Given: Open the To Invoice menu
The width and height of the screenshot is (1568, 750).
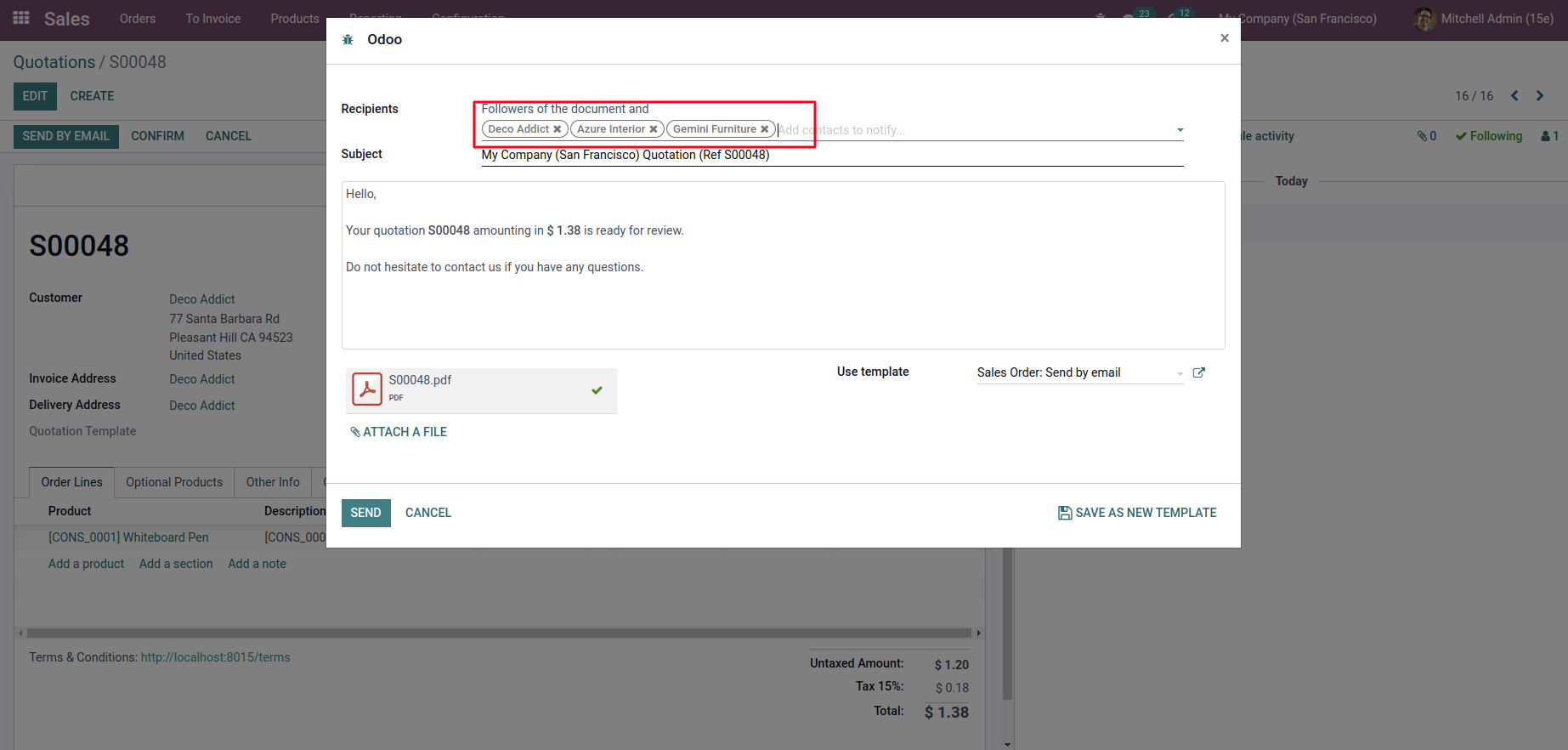Looking at the screenshot, I should coord(213,19).
